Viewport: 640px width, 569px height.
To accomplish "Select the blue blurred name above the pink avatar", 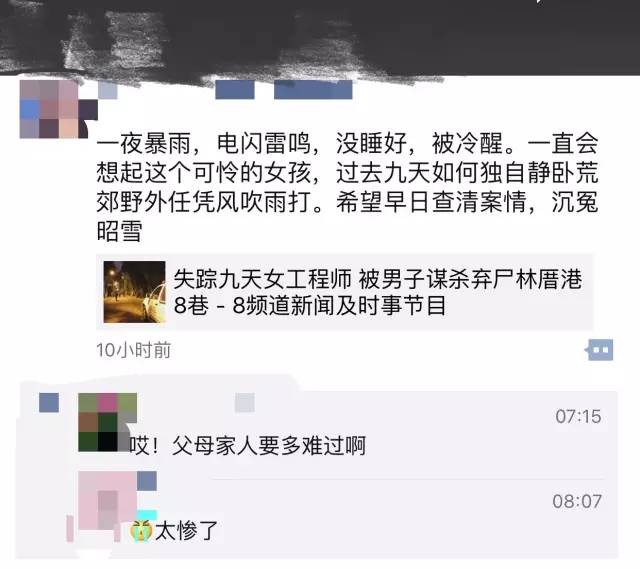I will coord(147,481).
